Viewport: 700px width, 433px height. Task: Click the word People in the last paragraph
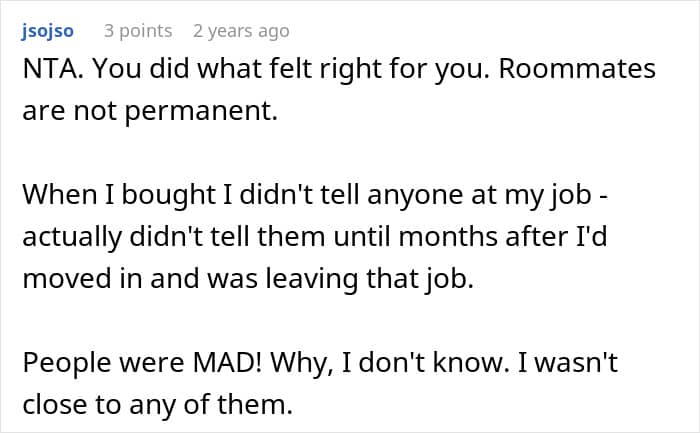click(x=67, y=362)
